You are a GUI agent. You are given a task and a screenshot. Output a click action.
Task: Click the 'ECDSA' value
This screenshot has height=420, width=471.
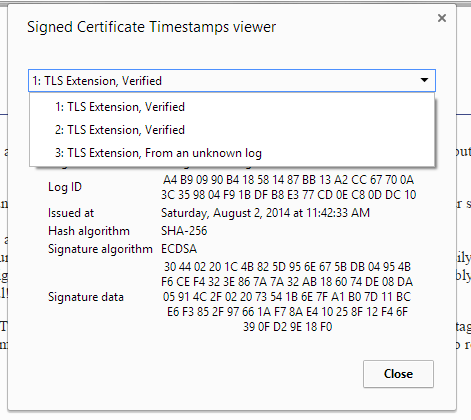pos(179,249)
